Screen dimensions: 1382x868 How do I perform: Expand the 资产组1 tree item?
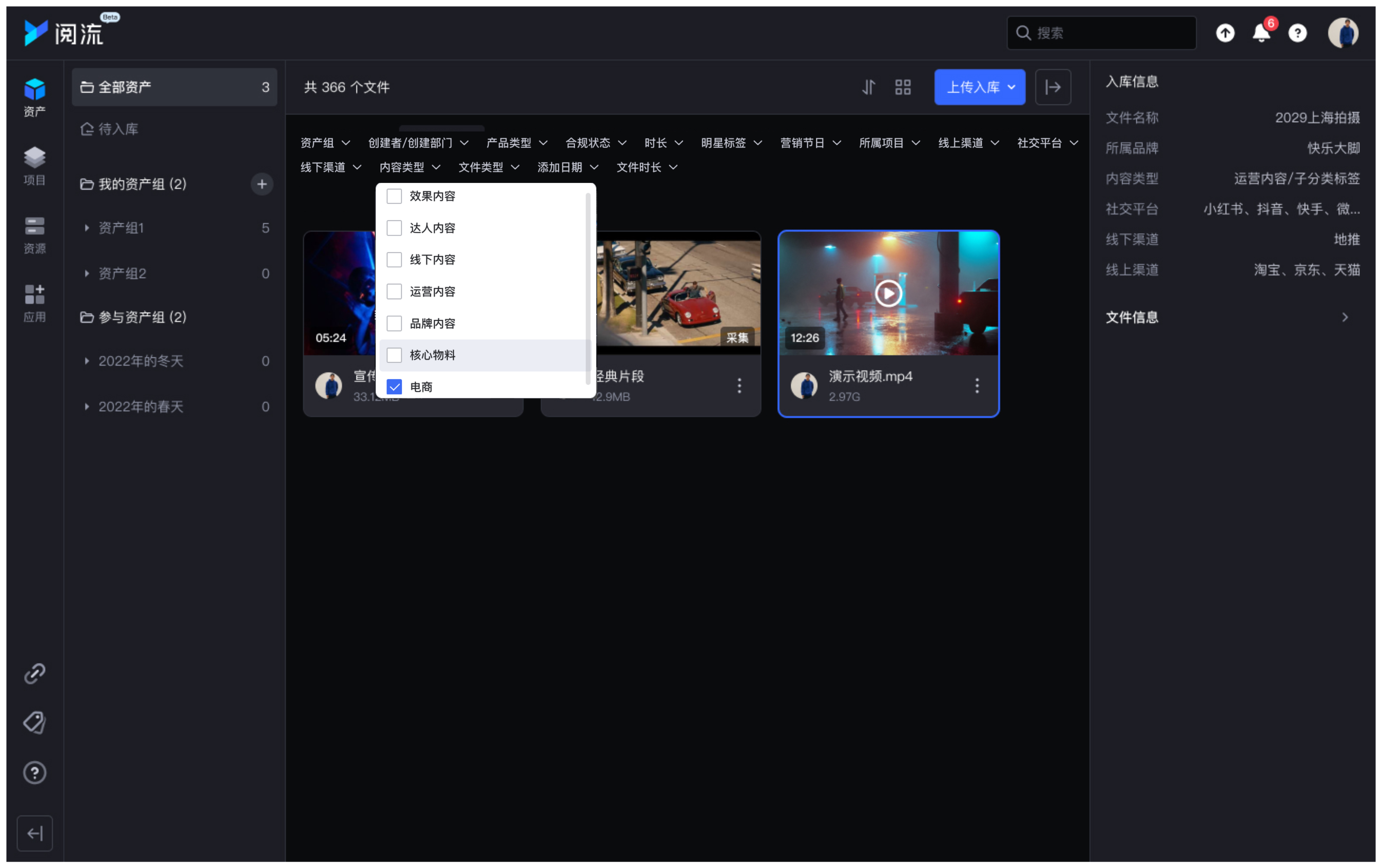tap(87, 228)
